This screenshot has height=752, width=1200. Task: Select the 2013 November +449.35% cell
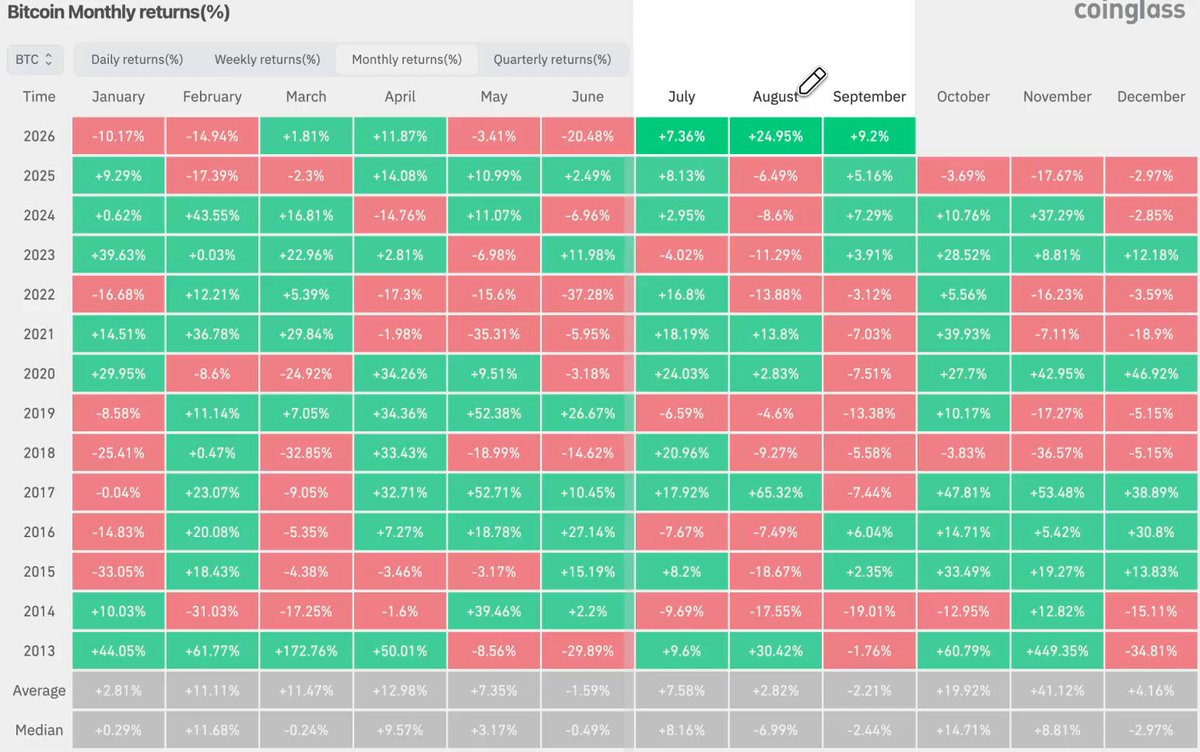[1057, 651]
